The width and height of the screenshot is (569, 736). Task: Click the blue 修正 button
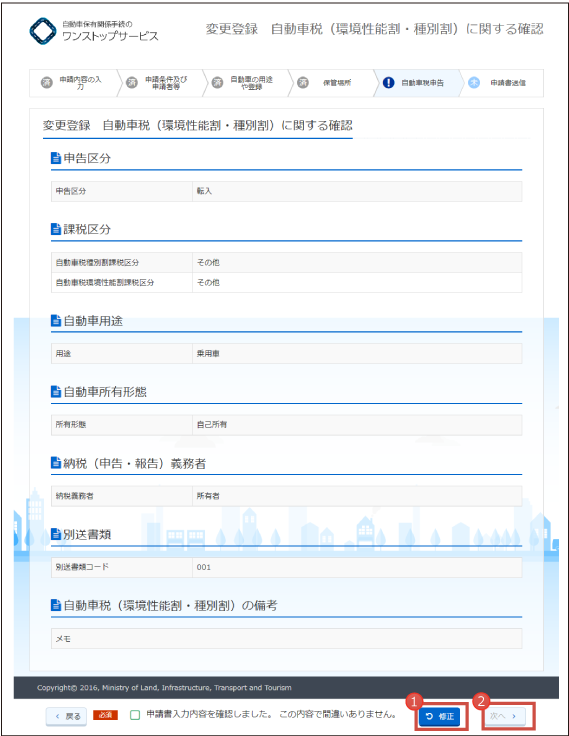coord(439,716)
